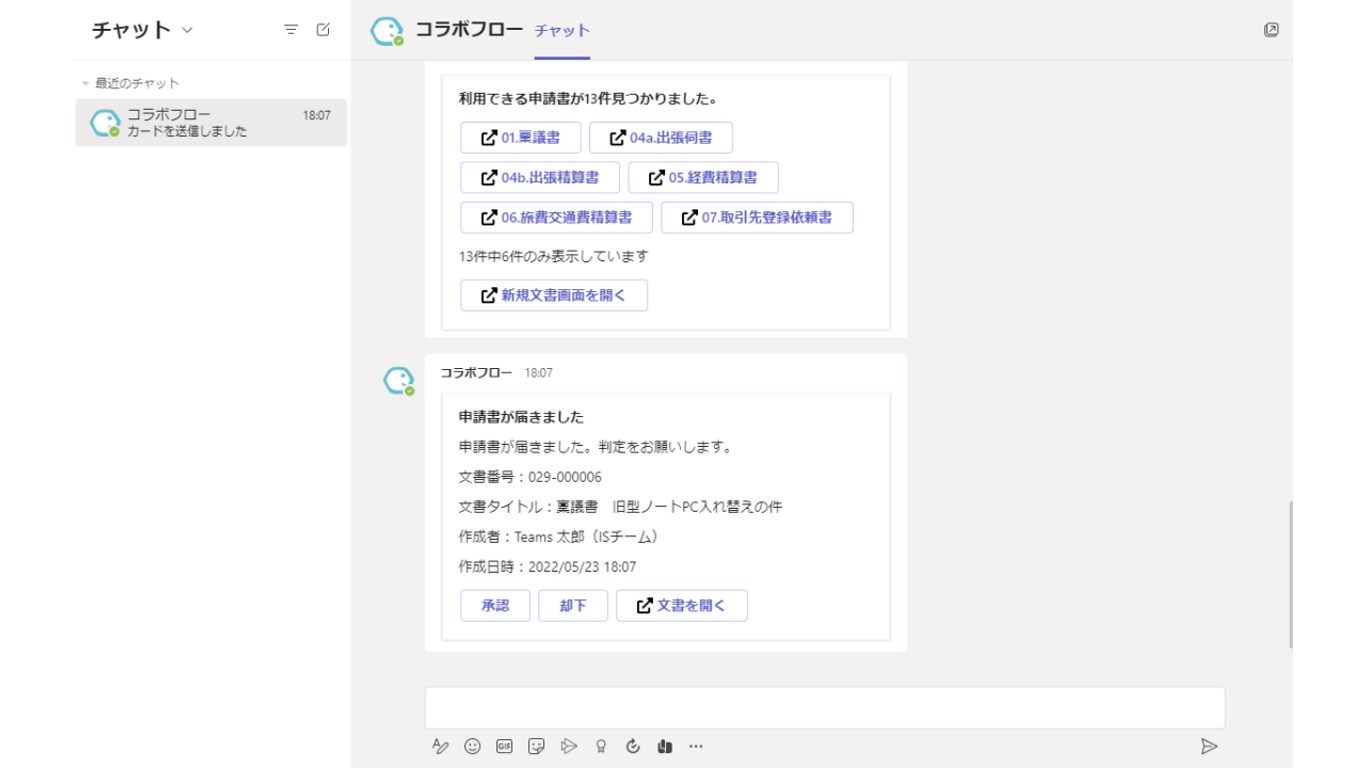Click the コラボフロー avatar in the chat header
Image resolution: width=1366 pixels, height=768 pixels.
coord(387,31)
